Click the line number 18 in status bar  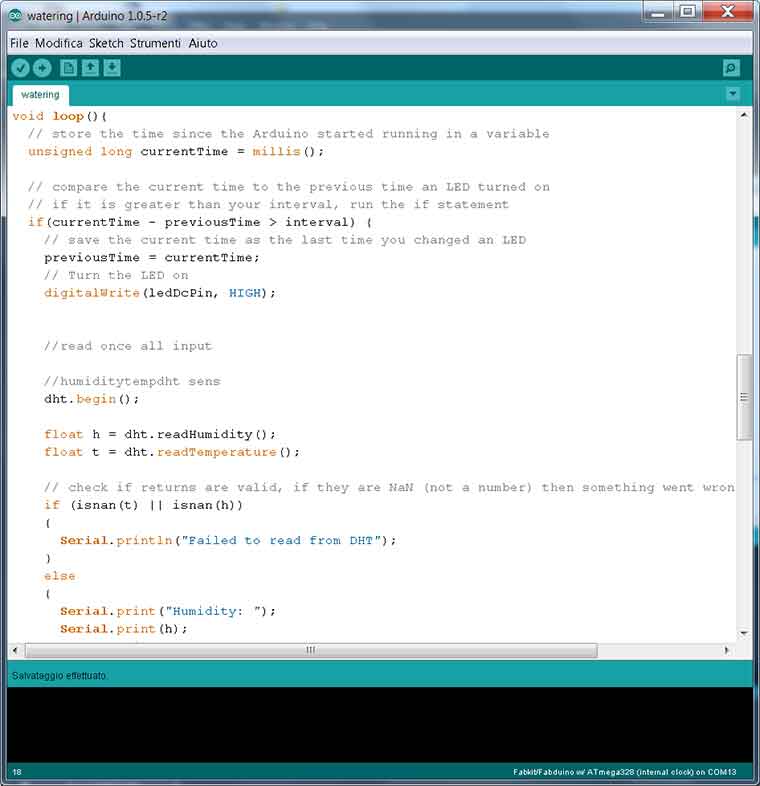[17, 772]
